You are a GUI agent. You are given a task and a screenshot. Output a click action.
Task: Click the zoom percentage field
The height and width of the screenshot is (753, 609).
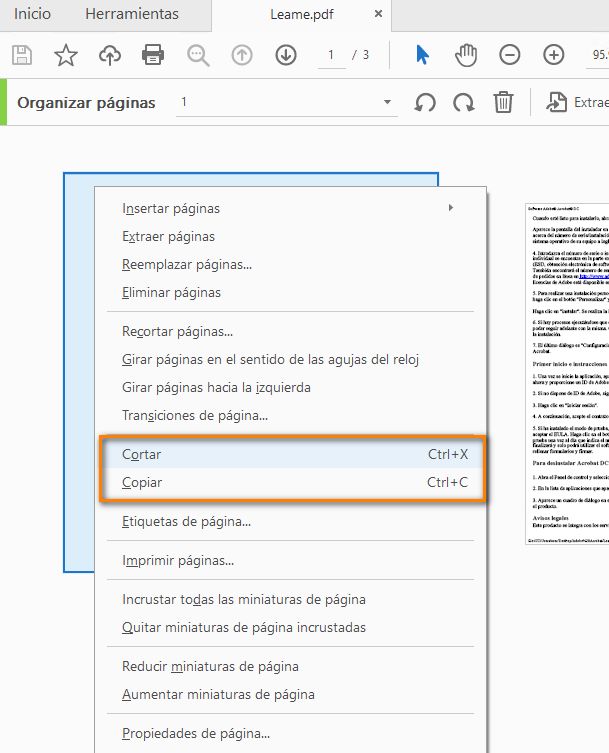click(597, 55)
